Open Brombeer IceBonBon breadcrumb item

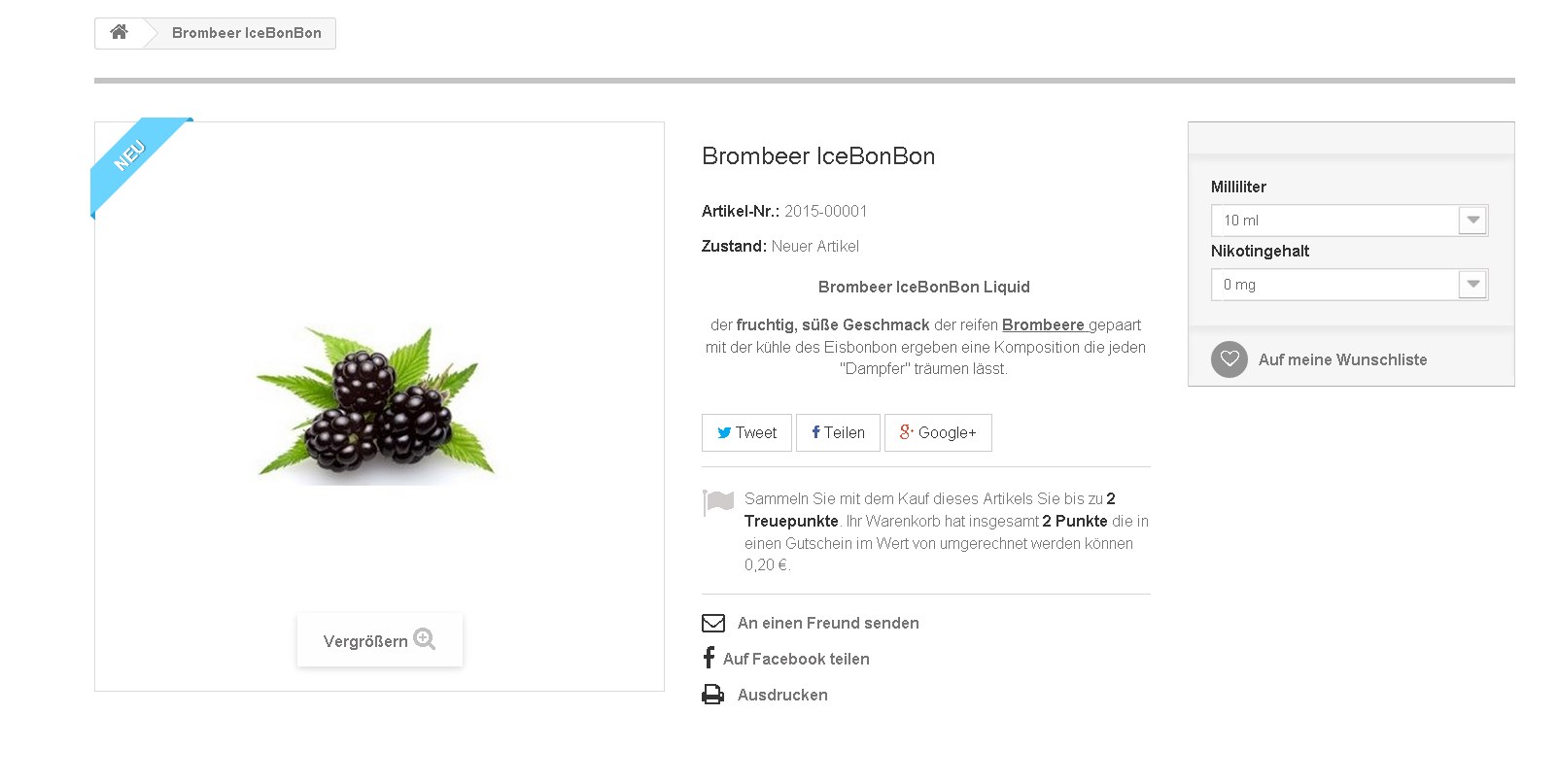(x=246, y=33)
